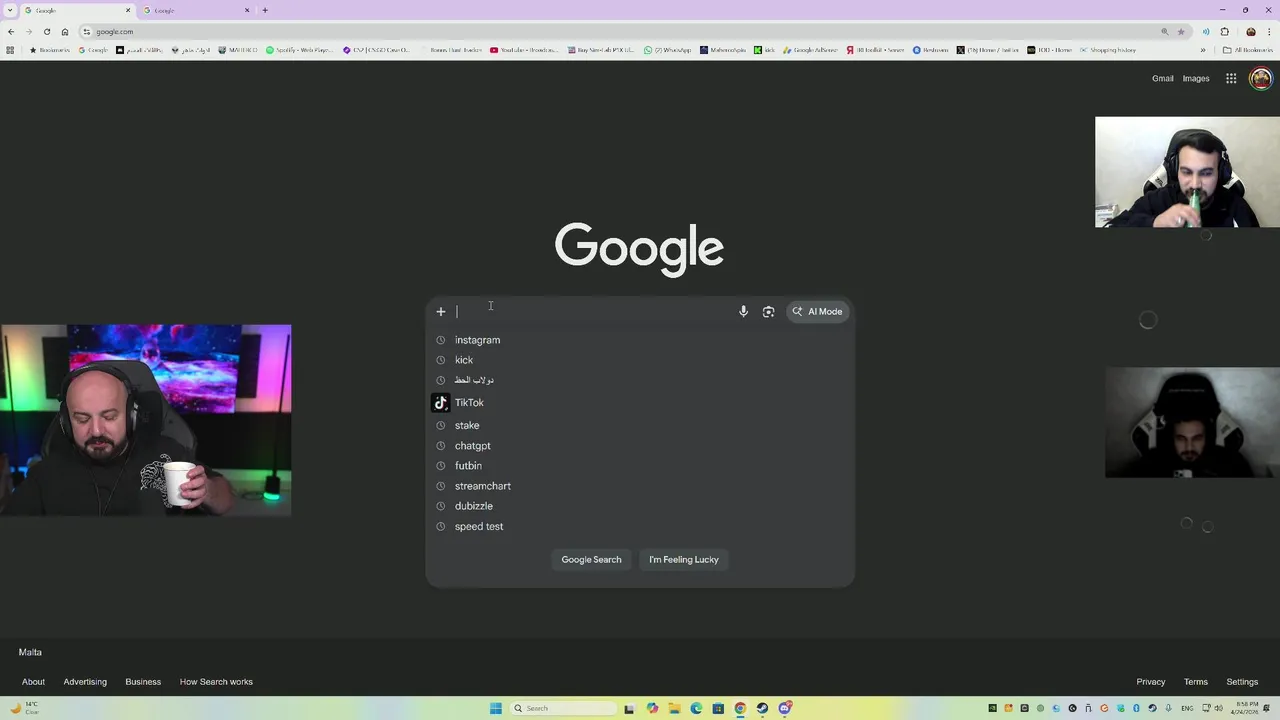Reload the page with refresh icon
The image size is (1280, 720).
point(46,31)
